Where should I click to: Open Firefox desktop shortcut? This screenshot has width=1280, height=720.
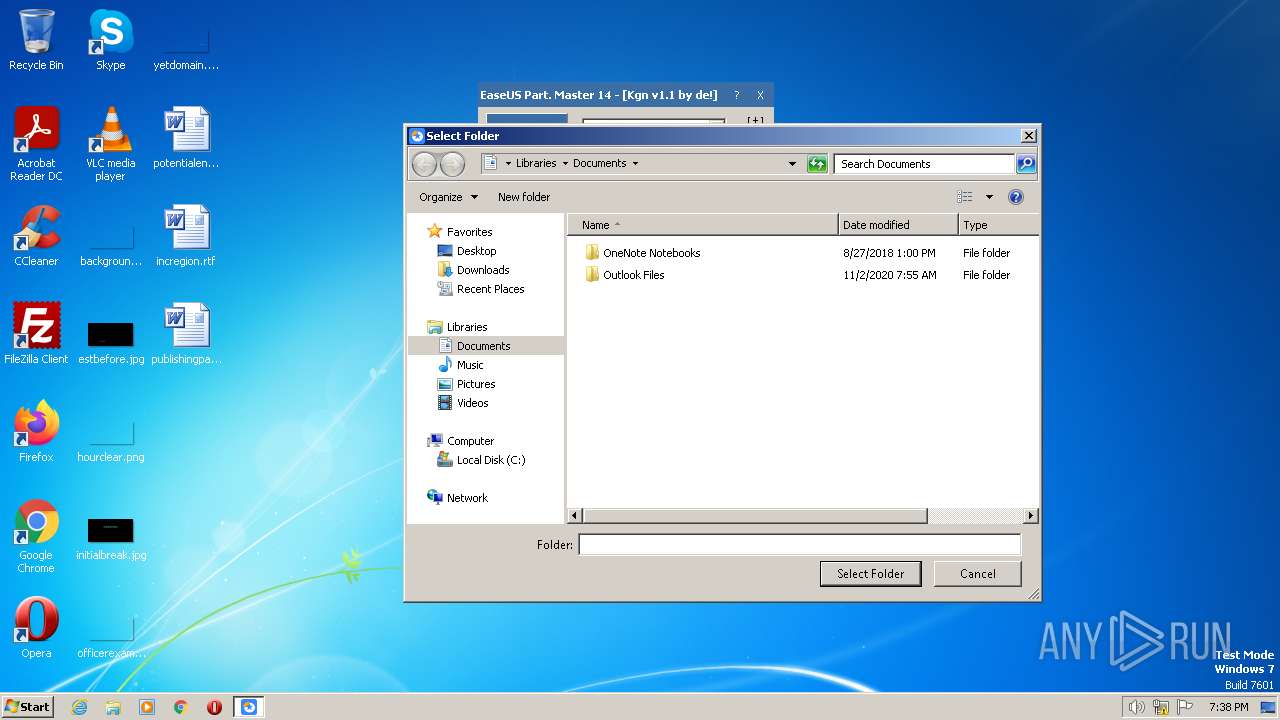click(36, 432)
